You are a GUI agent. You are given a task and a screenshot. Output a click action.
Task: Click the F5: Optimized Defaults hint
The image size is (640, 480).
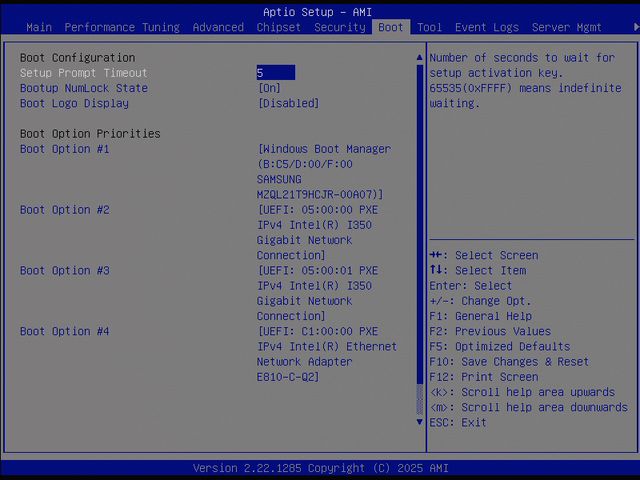click(x=500, y=347)
